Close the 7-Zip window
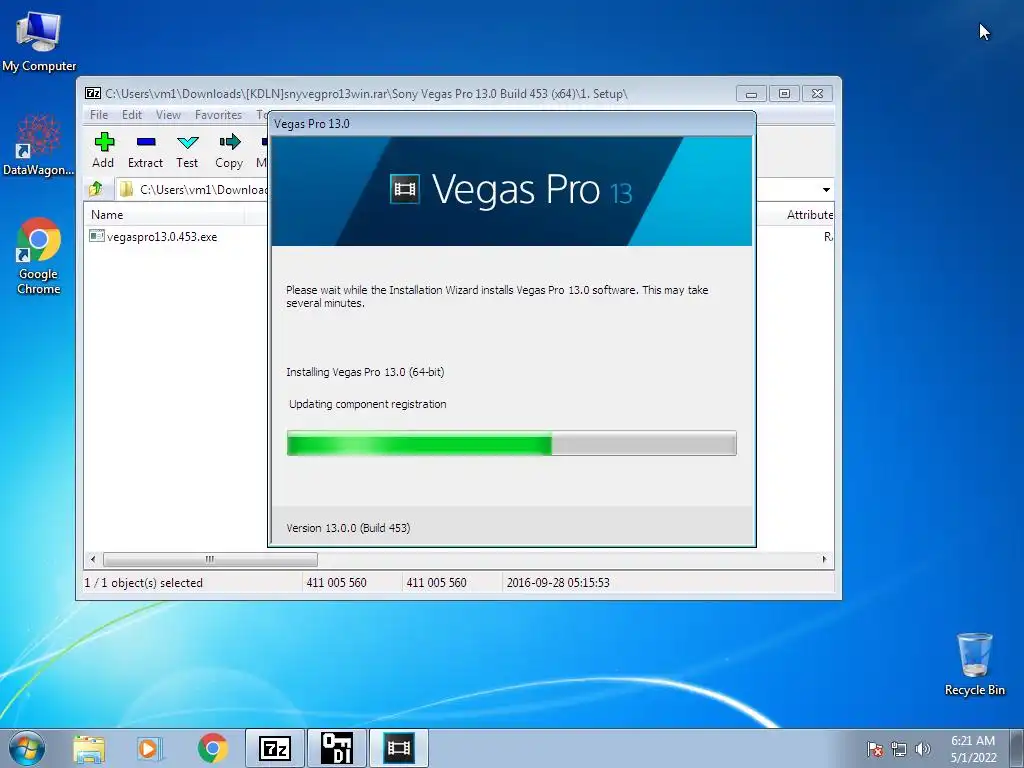 pyautogui.click(x=817, y=94)
